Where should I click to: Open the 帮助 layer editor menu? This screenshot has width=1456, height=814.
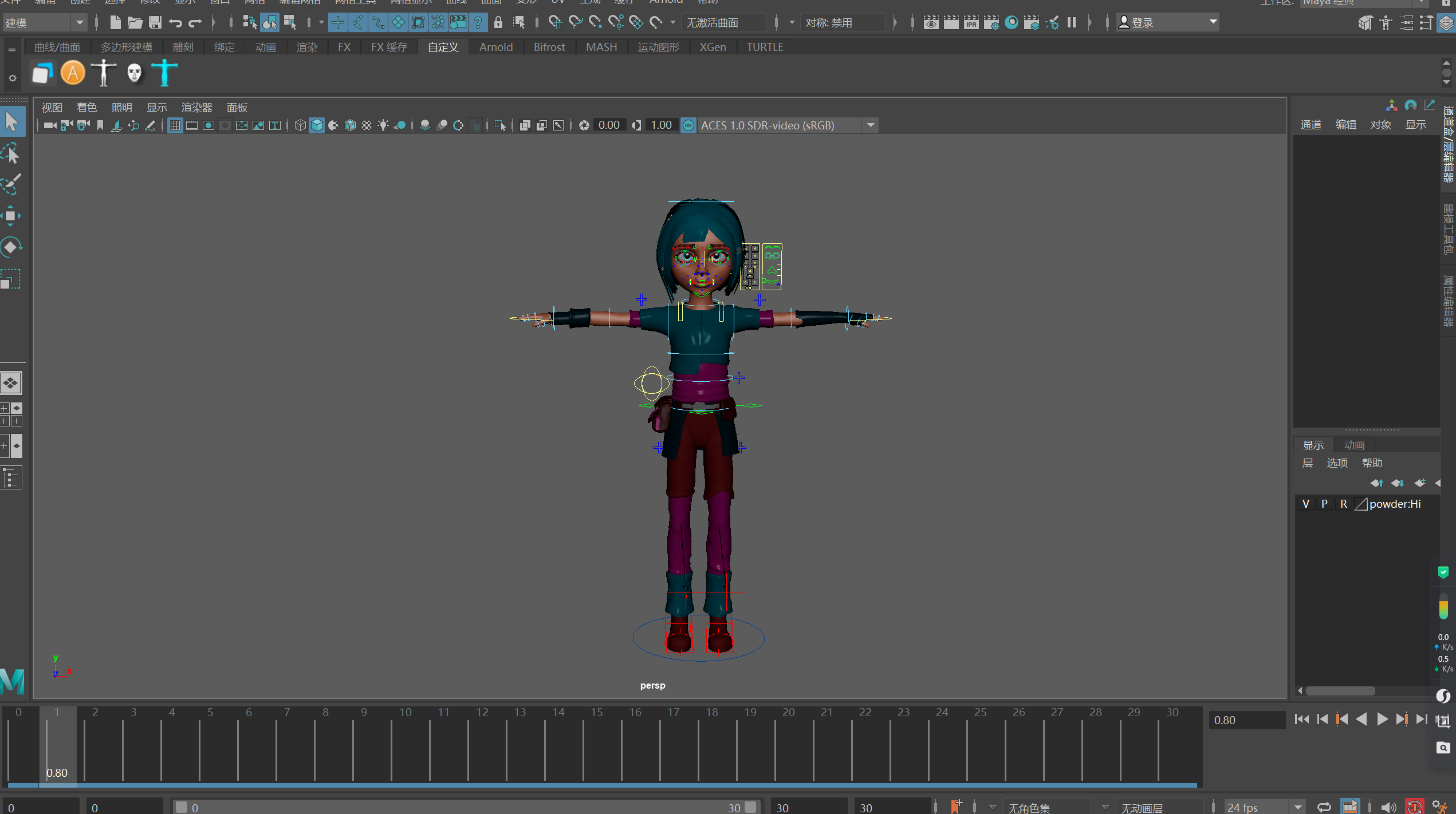coord(1372,463)
